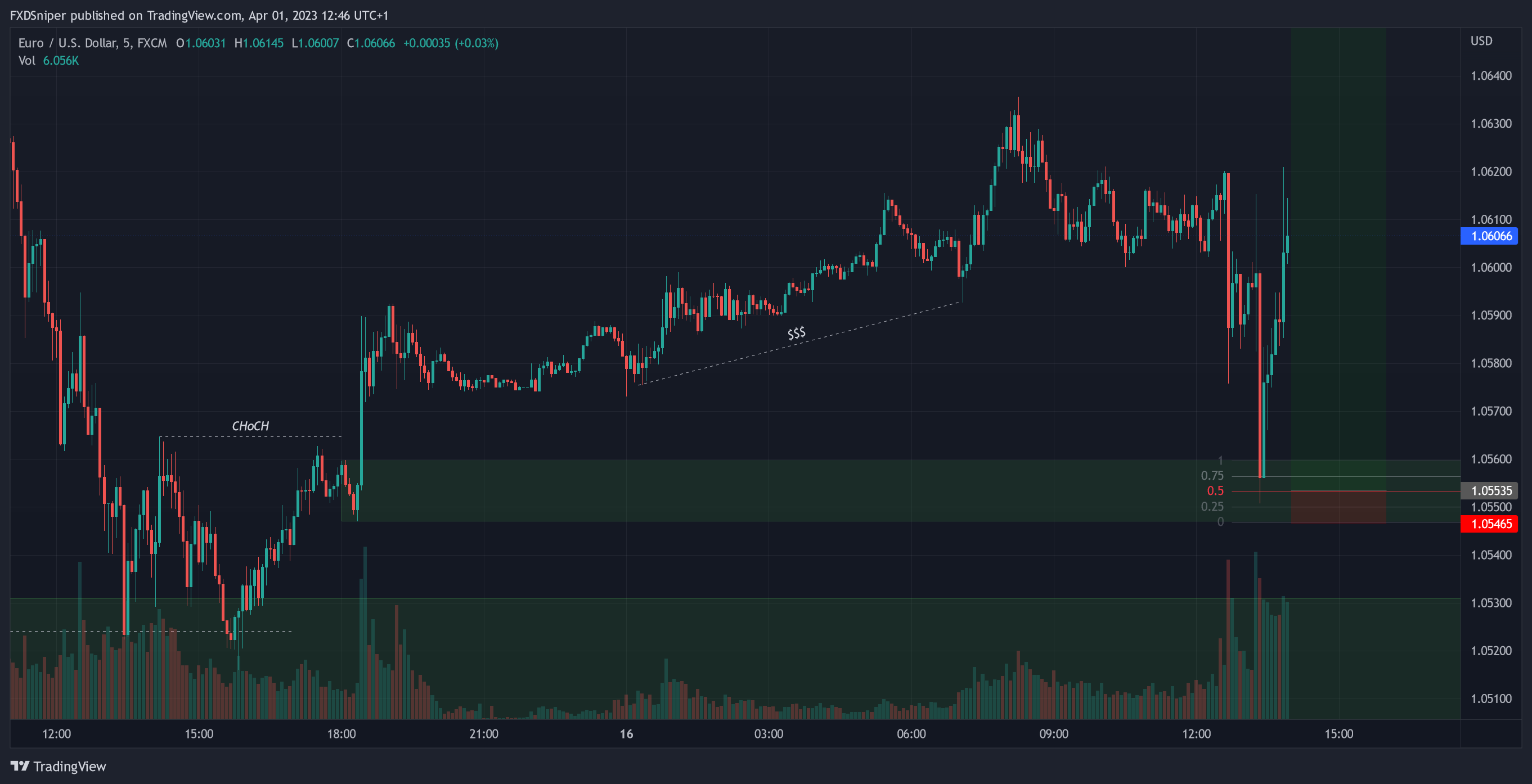Viewport: 1532px width, 784px height.
Task: Click the Vol 6.056K indicator legend
Action: [x=48, y=61]
